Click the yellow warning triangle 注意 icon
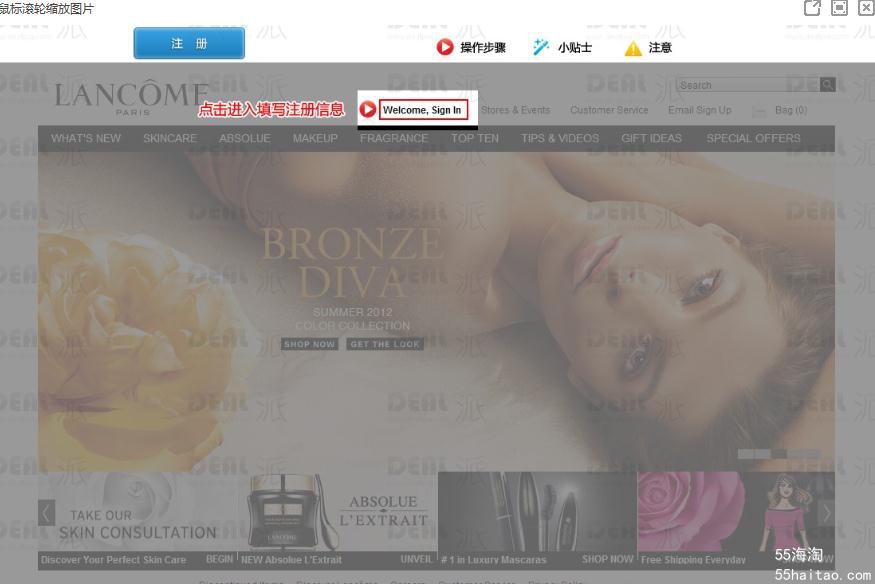Viewport: 875px width, 584px height. click(x=633, y=49)
